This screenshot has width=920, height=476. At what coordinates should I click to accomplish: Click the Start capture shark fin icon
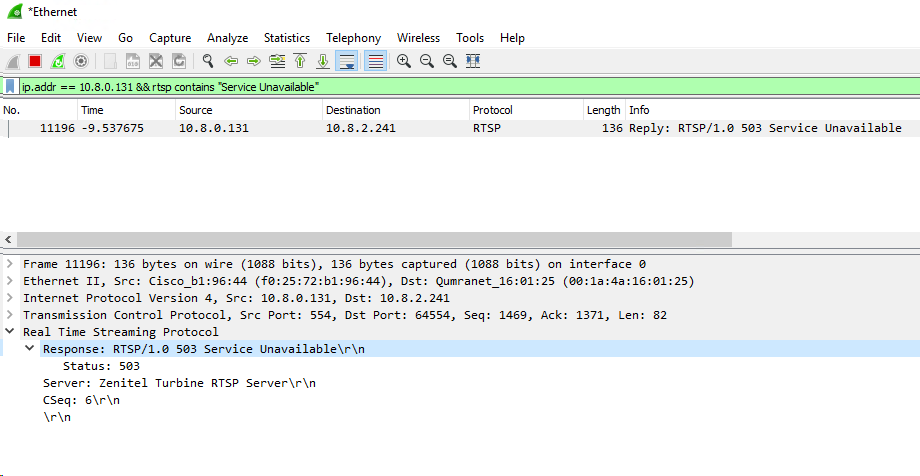[x=13, y=61]
